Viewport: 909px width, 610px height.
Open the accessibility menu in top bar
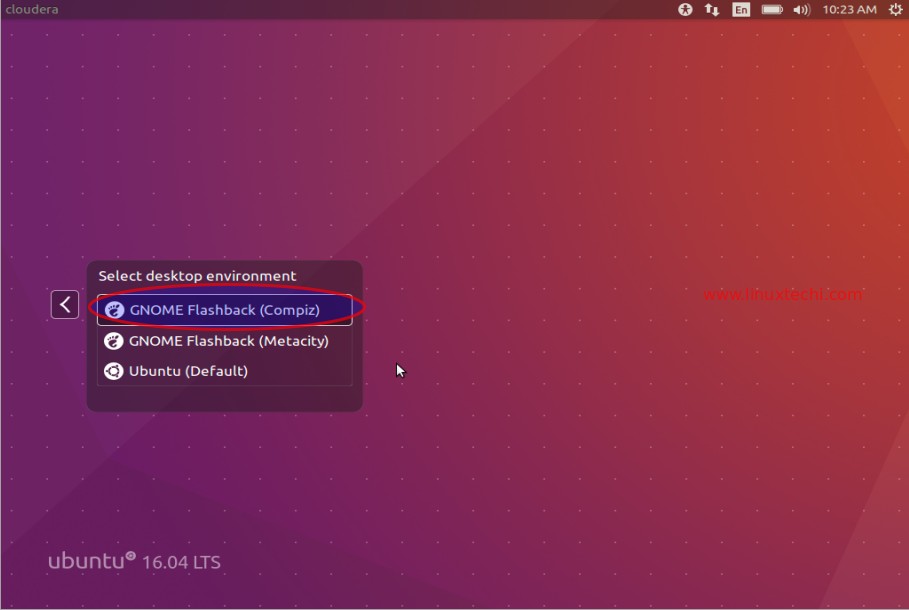(x=685, y=9)
